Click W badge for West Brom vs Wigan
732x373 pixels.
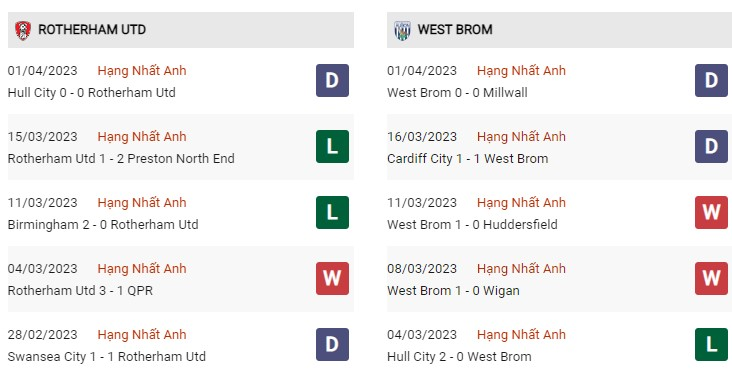[711, 279]
